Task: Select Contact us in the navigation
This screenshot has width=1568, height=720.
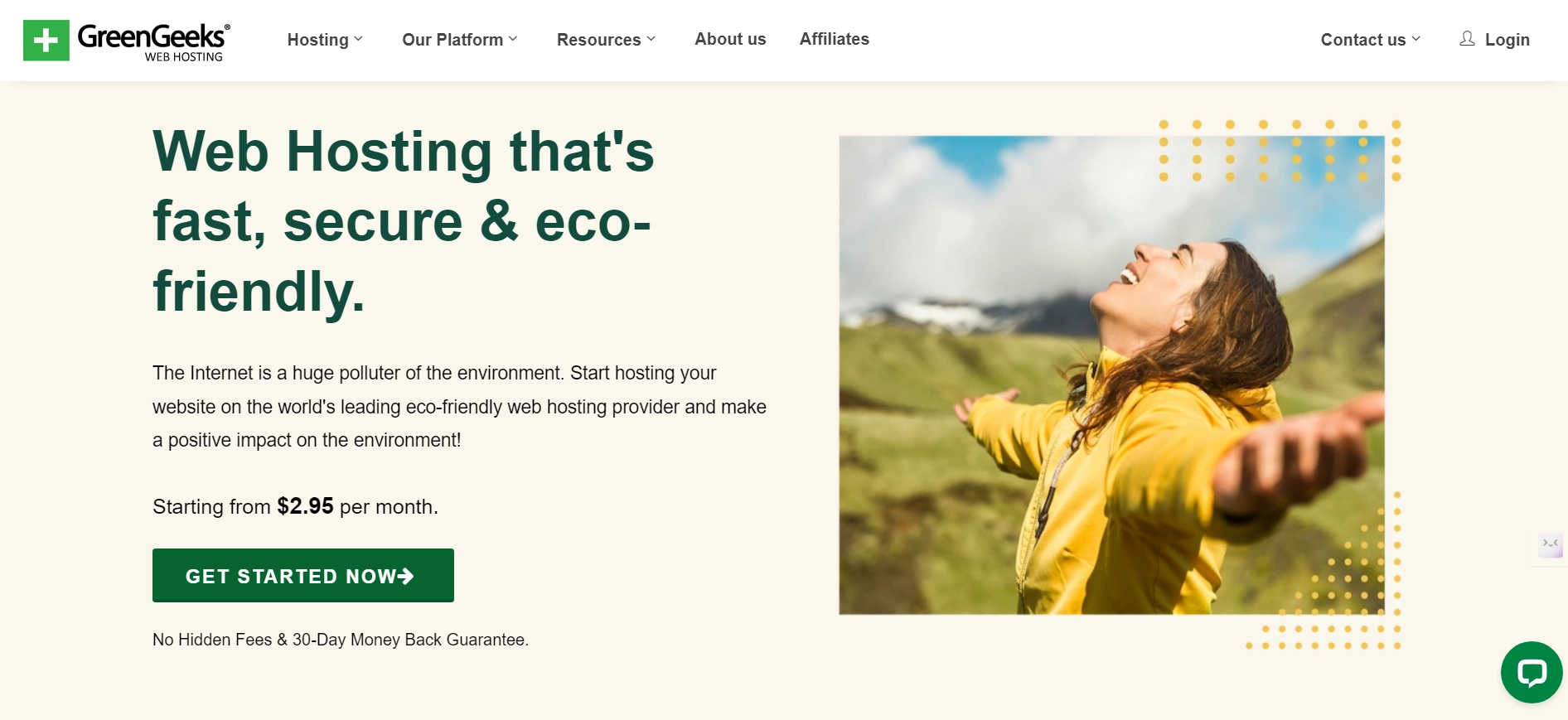Action: [x=1362, y=40]
